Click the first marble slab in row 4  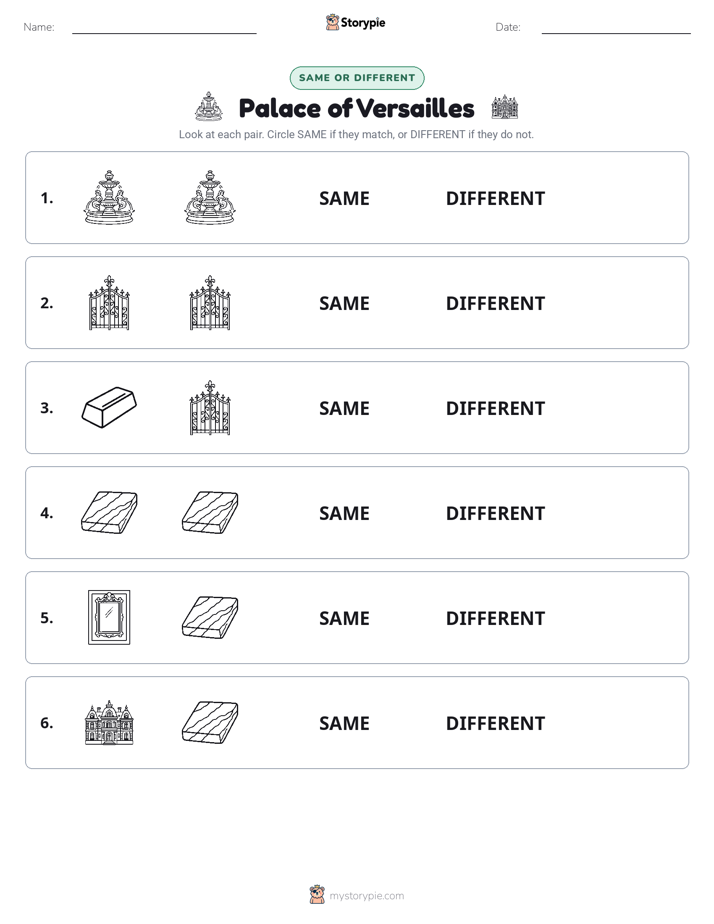tap(109, 513)
